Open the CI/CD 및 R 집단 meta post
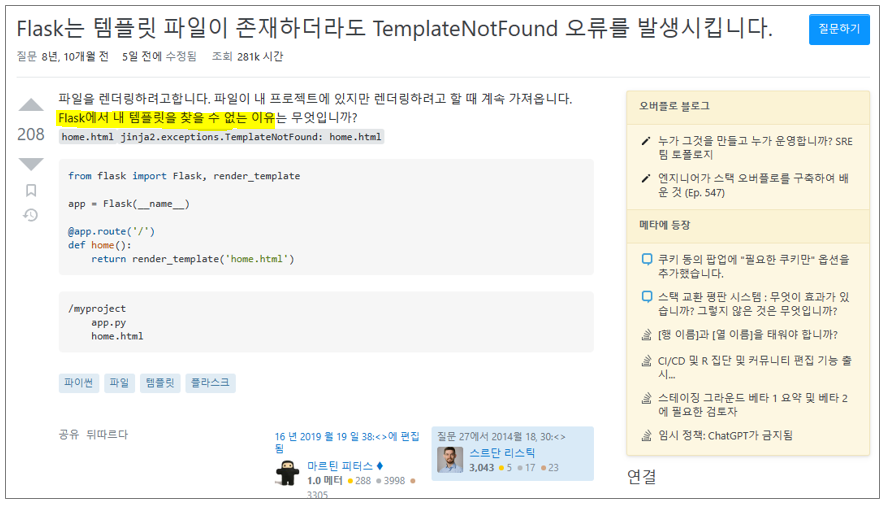The image size is (883, 505). (755, 367)
